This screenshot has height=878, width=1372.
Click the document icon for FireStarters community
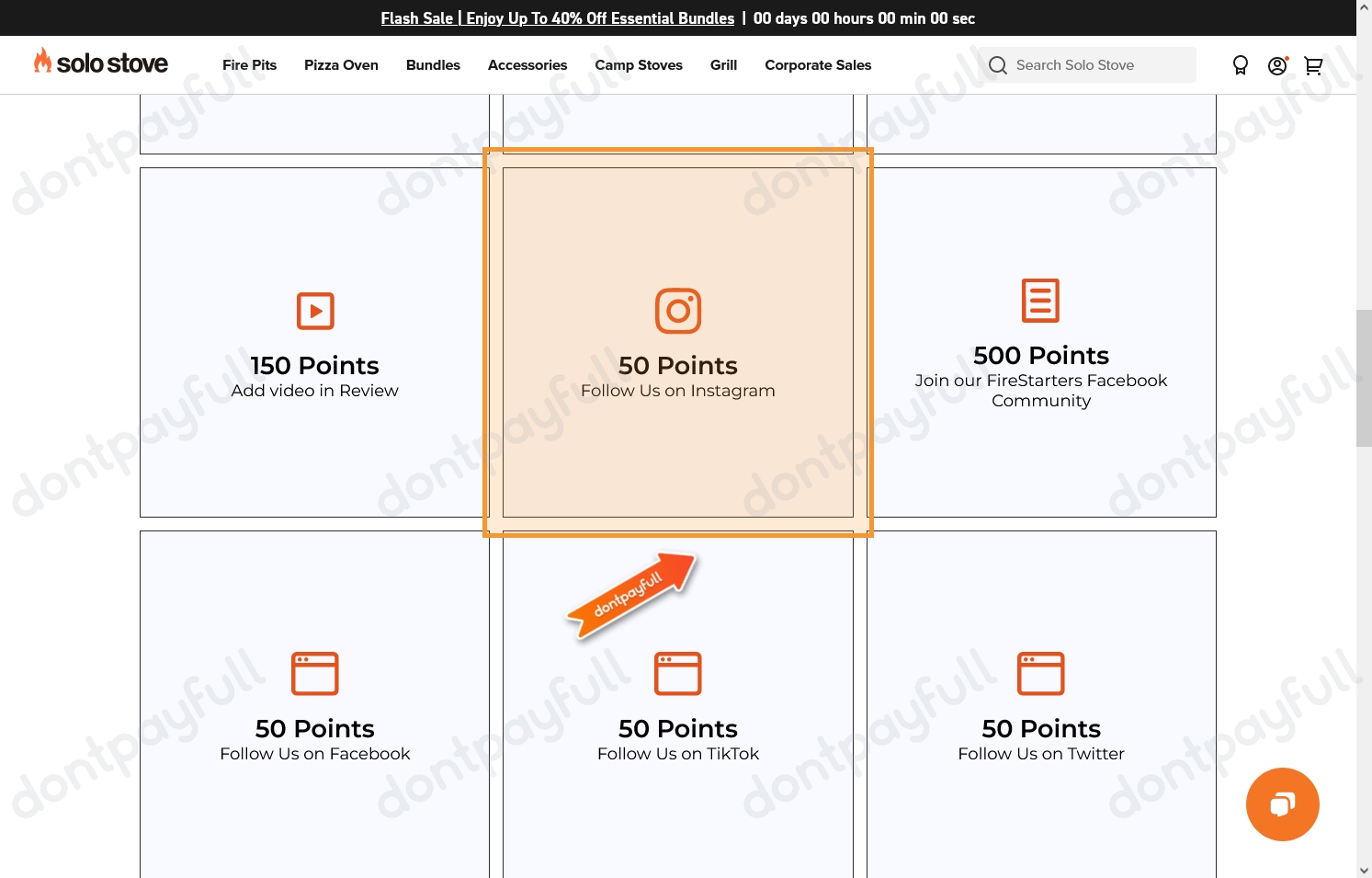click(1040, 301)
